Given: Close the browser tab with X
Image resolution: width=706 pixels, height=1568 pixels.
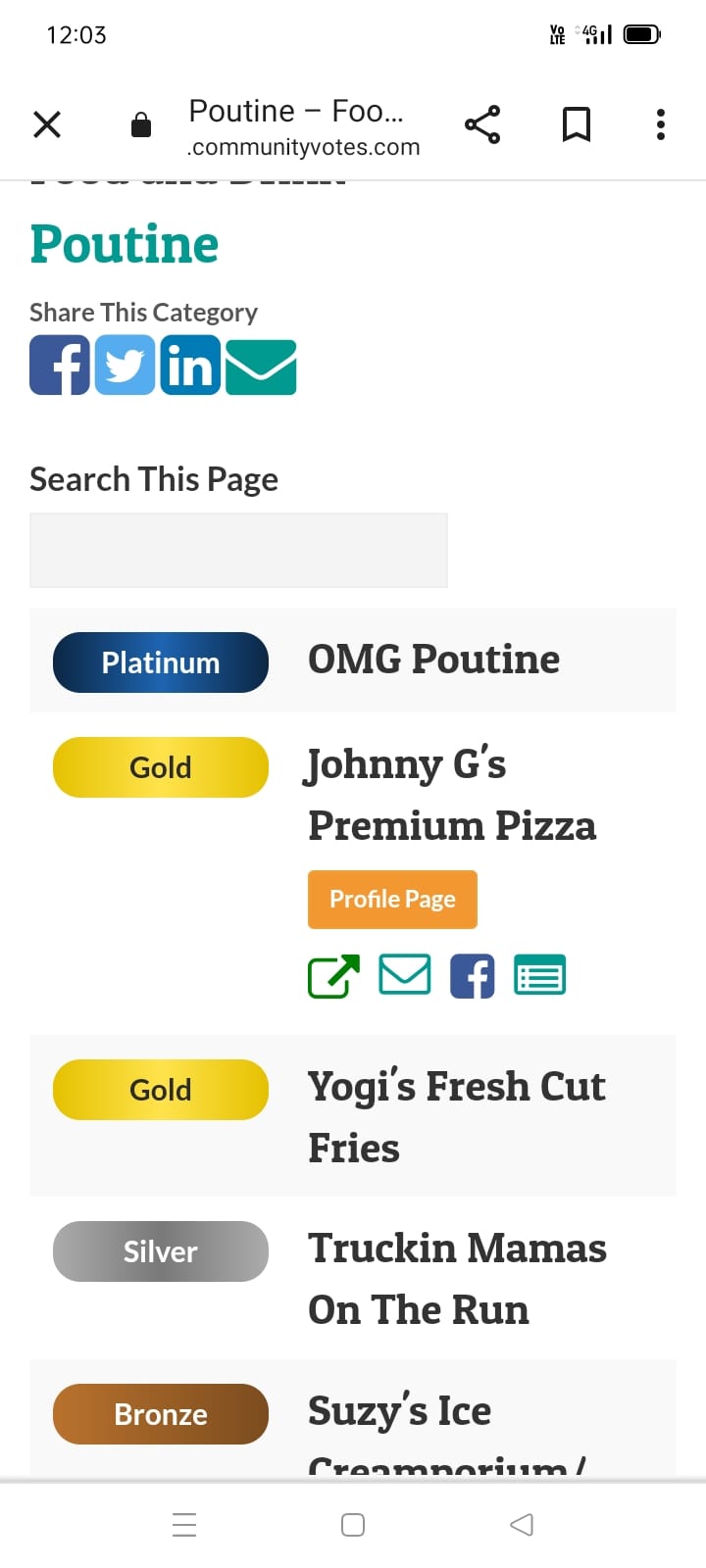Looking at the screenshot, I should [x=47, y=124].
